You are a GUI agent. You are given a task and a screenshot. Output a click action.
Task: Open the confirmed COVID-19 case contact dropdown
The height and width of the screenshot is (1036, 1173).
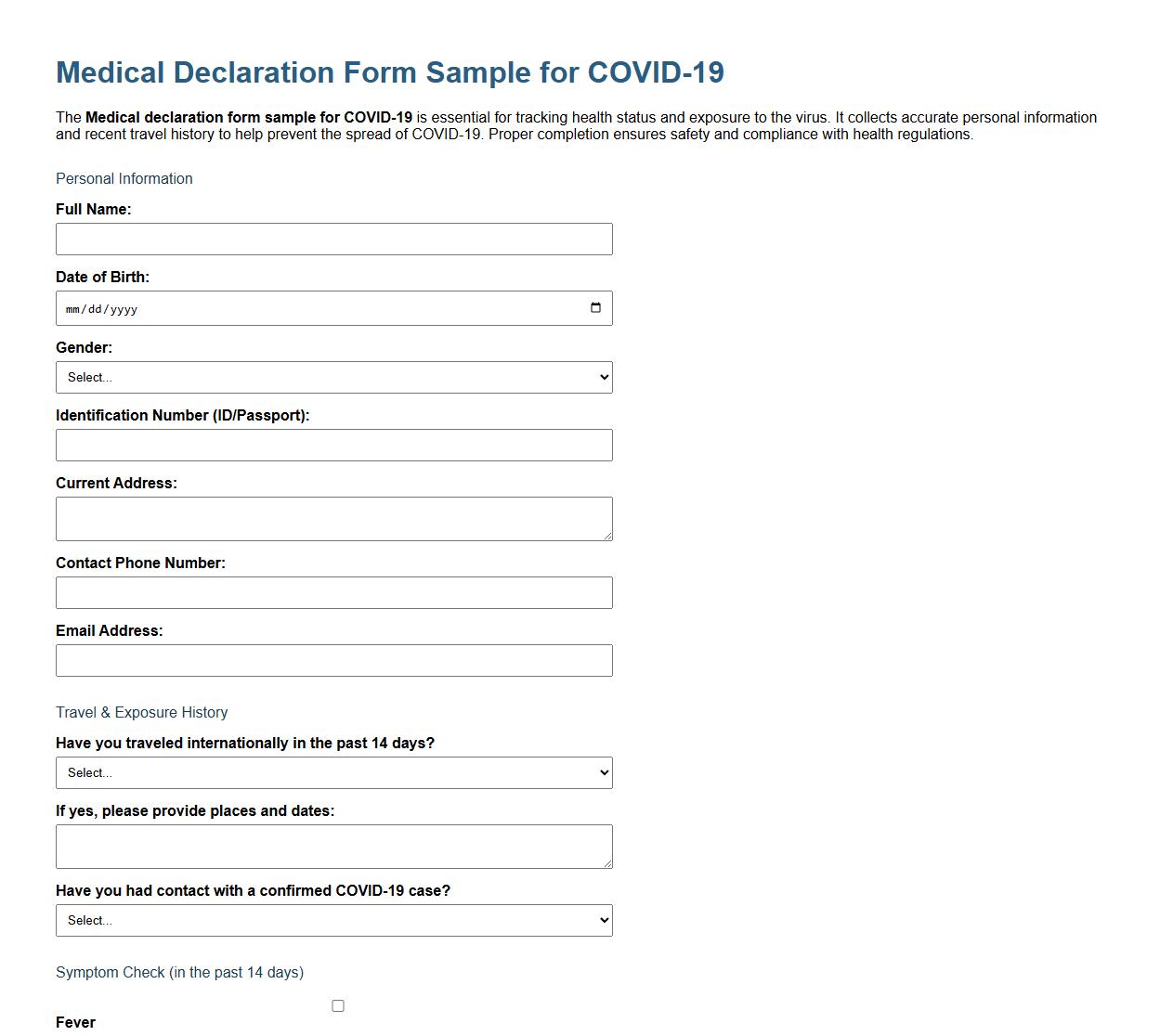pos(334,920)
